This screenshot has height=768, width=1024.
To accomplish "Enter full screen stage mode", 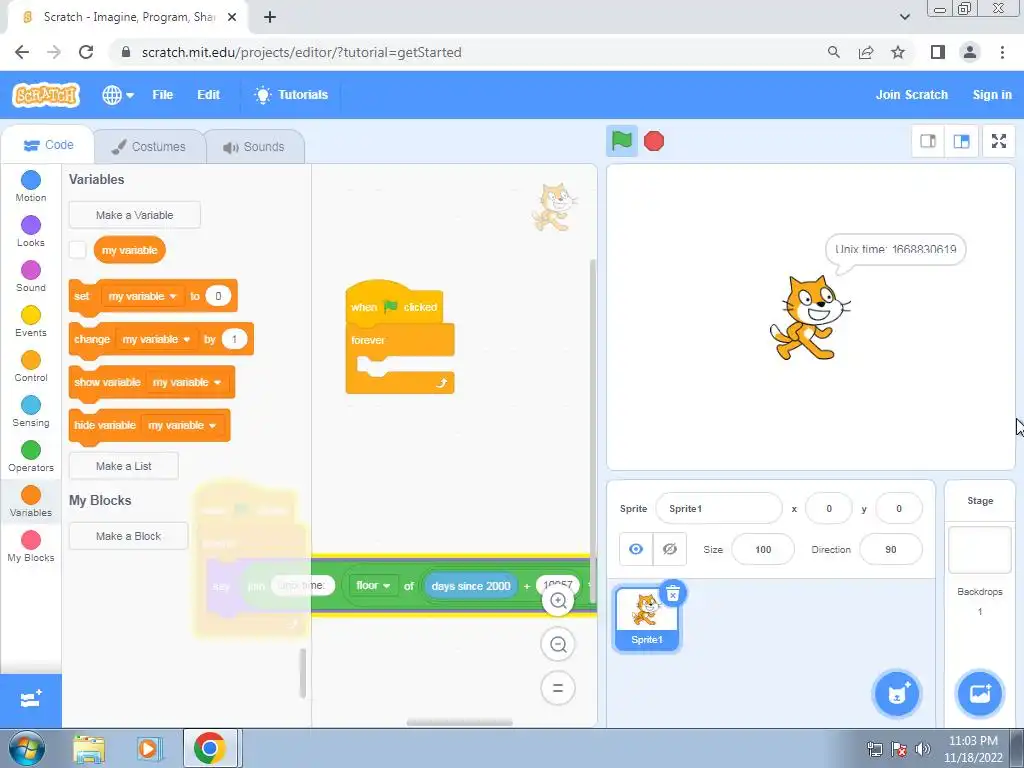I will 999,141.
